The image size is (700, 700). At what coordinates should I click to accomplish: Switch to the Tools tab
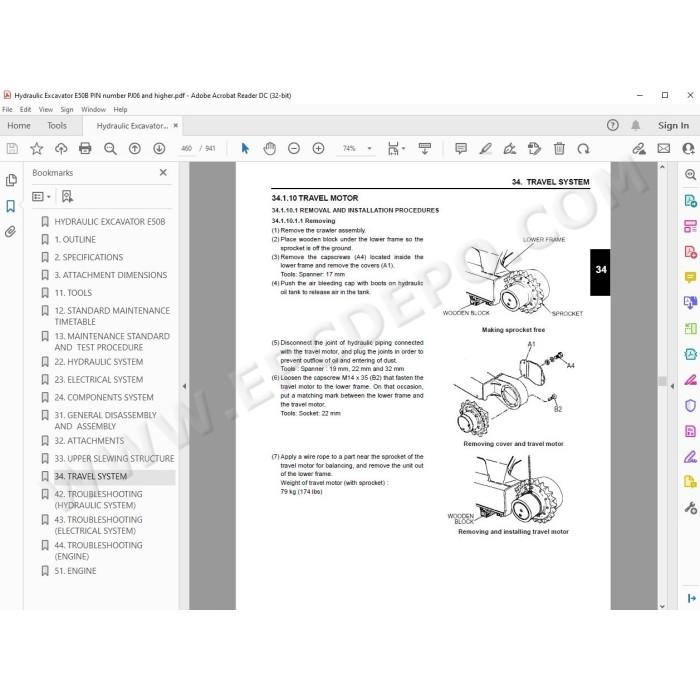(x=57, y=126)
